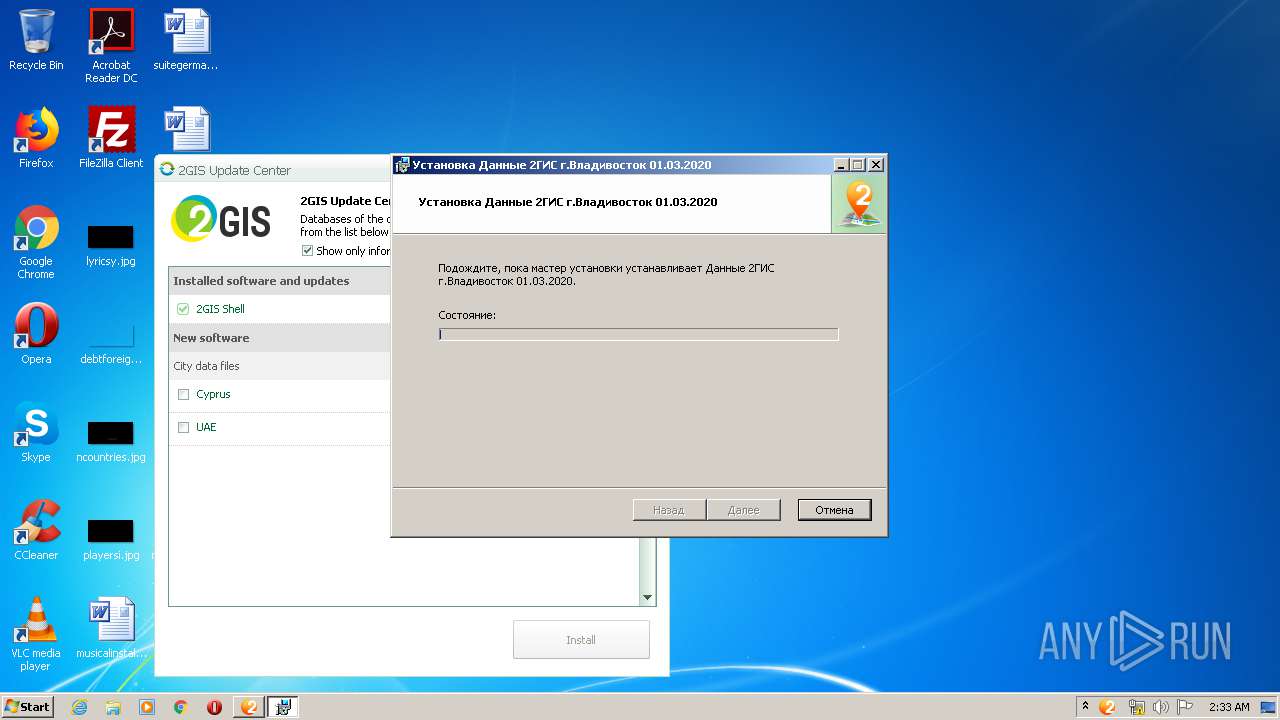
Task: Open network tray icon
Action: (x=1137, y=707)
